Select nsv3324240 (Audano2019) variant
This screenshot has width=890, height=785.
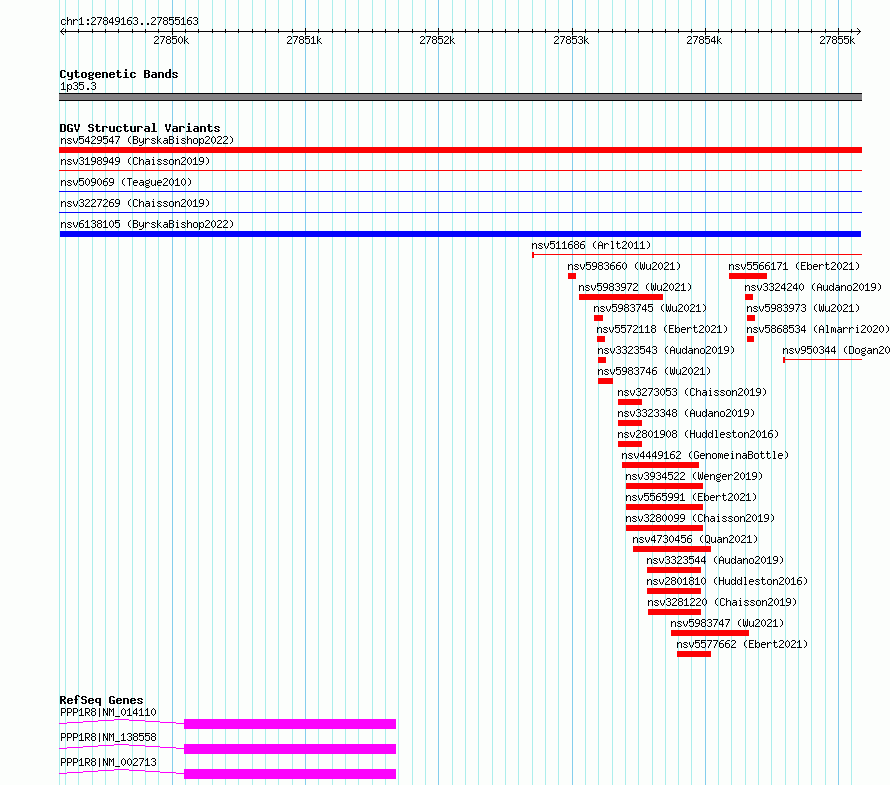813,287
